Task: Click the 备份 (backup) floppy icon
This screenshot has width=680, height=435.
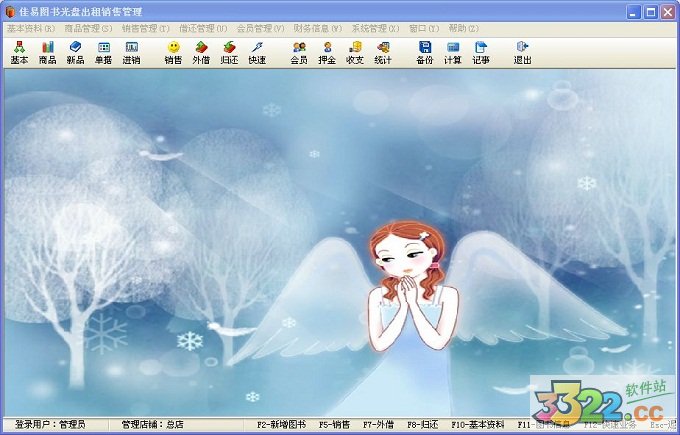Action: tap(425, 52)
